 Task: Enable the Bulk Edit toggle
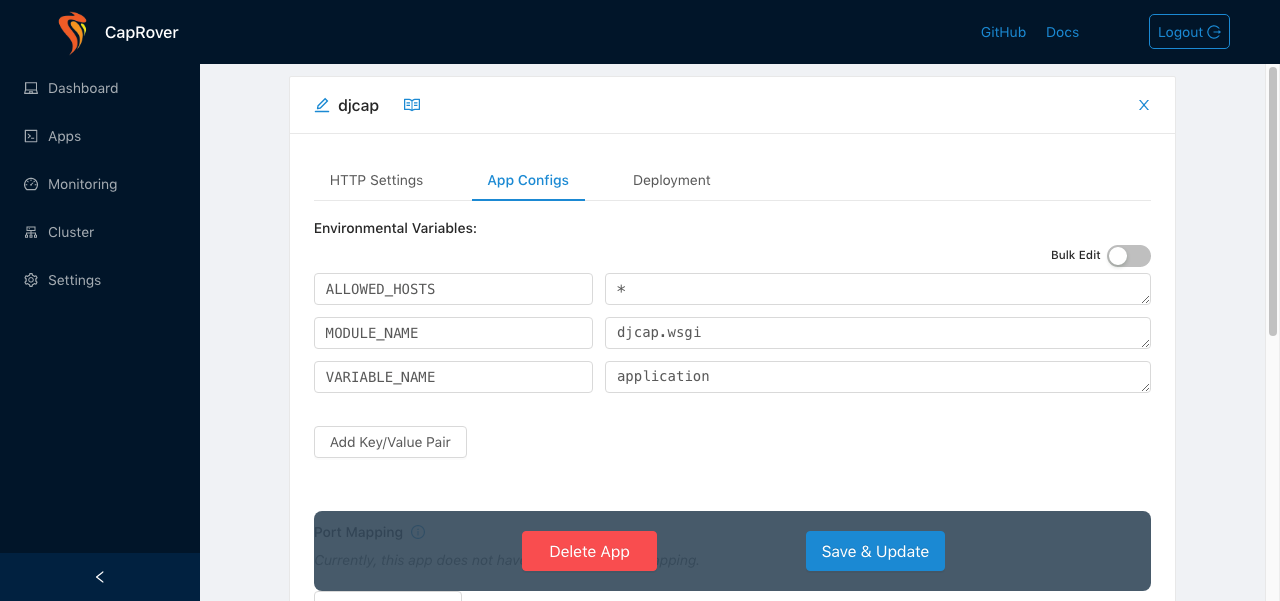click(1128, 256)
